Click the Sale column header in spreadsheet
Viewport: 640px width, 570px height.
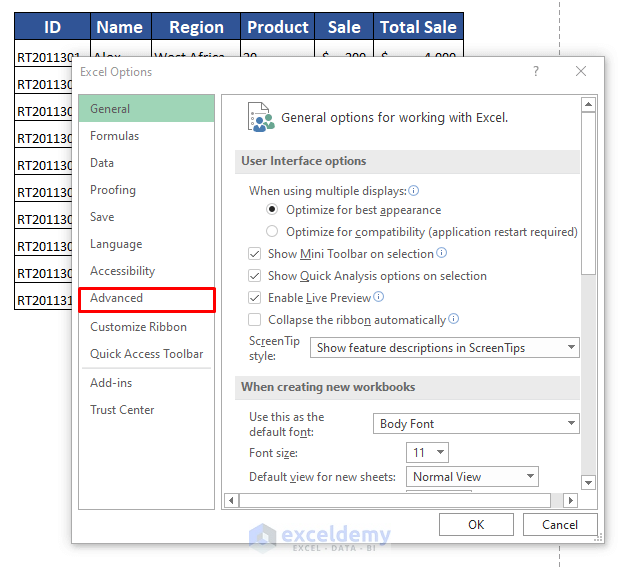click(344, 27)
